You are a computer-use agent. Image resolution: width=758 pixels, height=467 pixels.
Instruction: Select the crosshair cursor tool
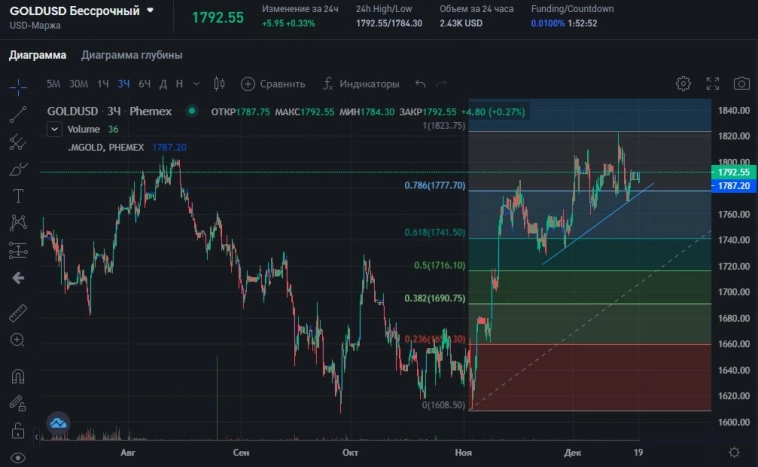[18, 87]
